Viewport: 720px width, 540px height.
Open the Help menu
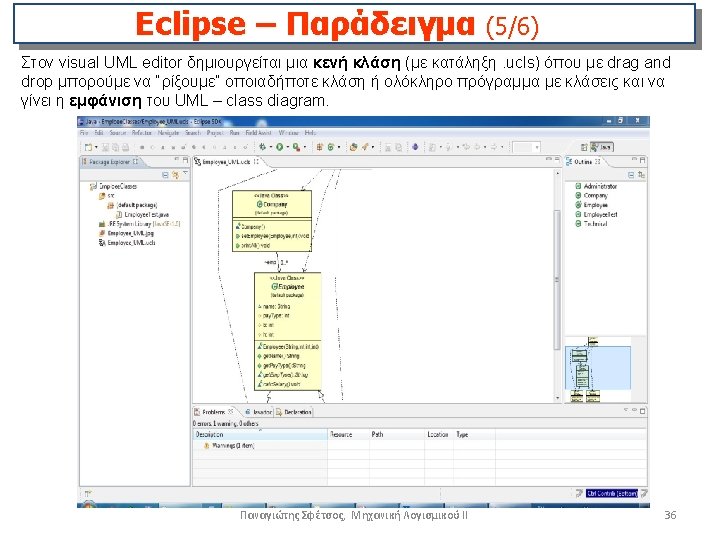click(x=310, y=133)
